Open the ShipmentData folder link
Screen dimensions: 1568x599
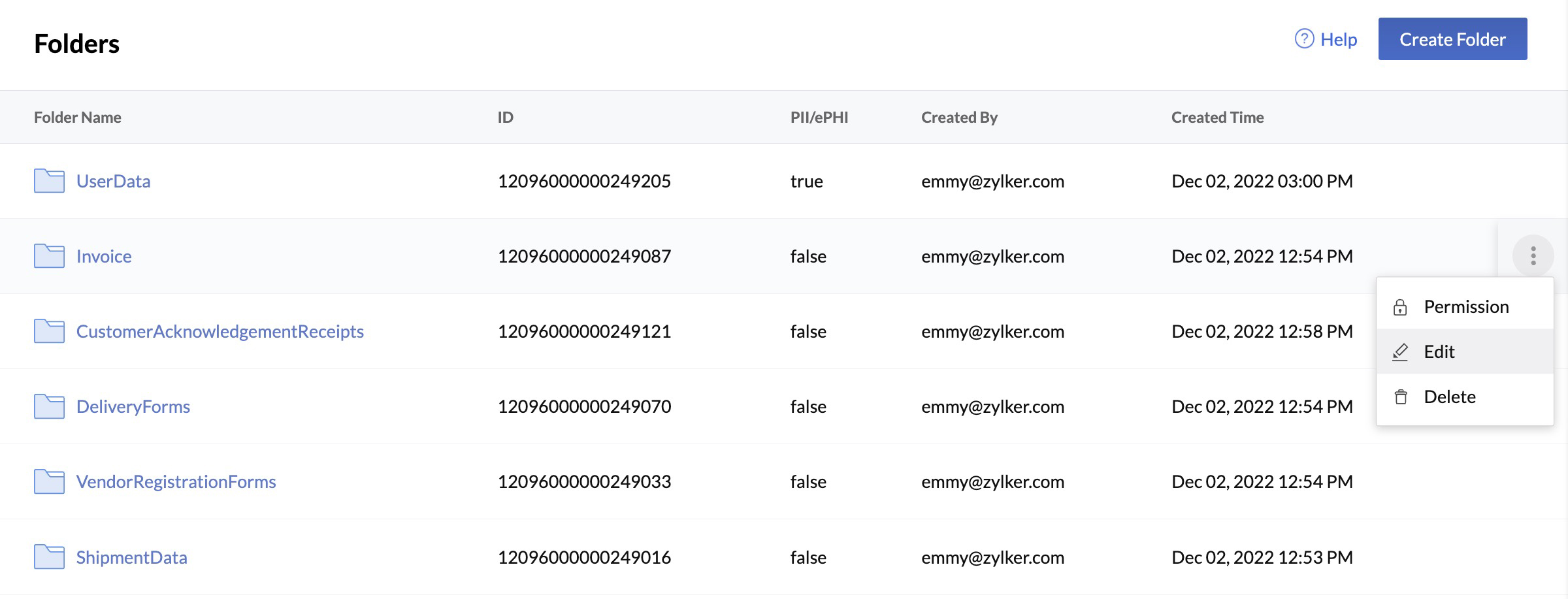(x=131, y=557)
